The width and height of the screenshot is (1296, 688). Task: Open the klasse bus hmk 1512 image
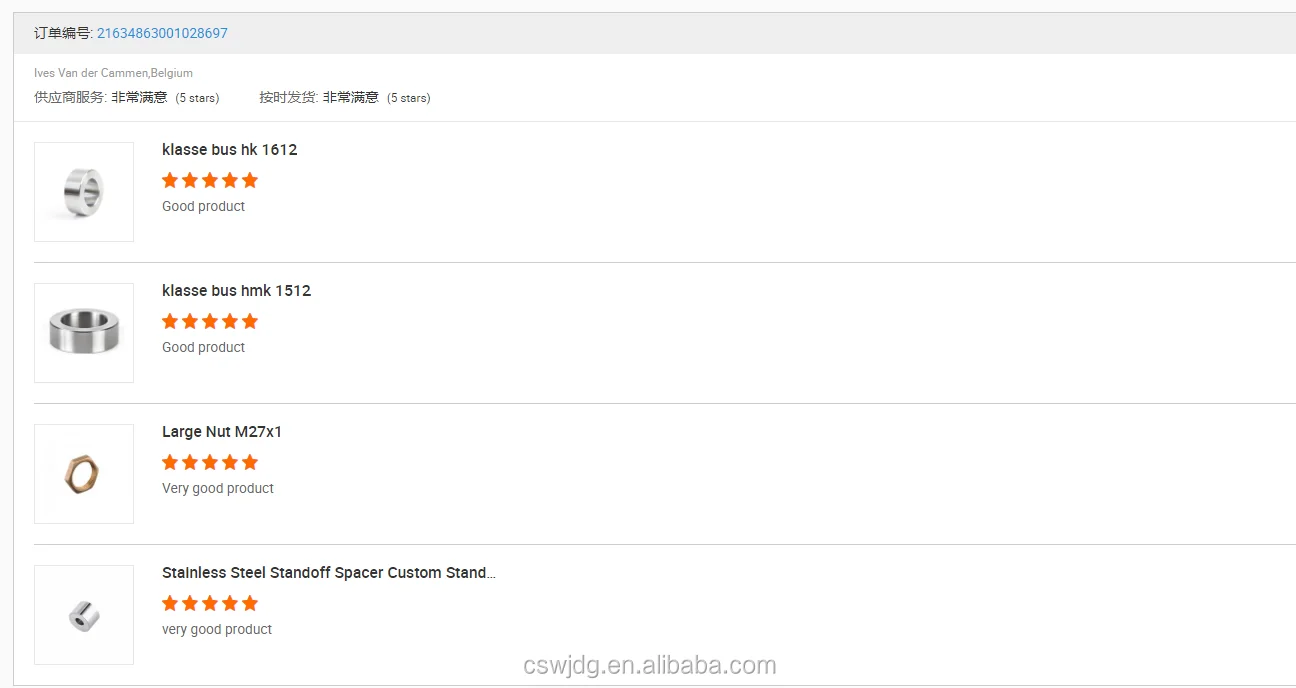click(x=84, y=333)
